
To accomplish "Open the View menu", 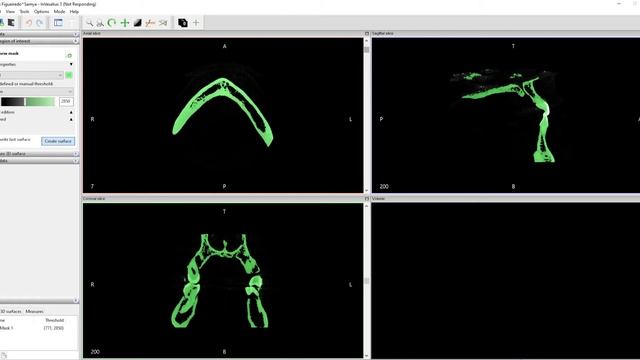I will click(x=10, y=12).
